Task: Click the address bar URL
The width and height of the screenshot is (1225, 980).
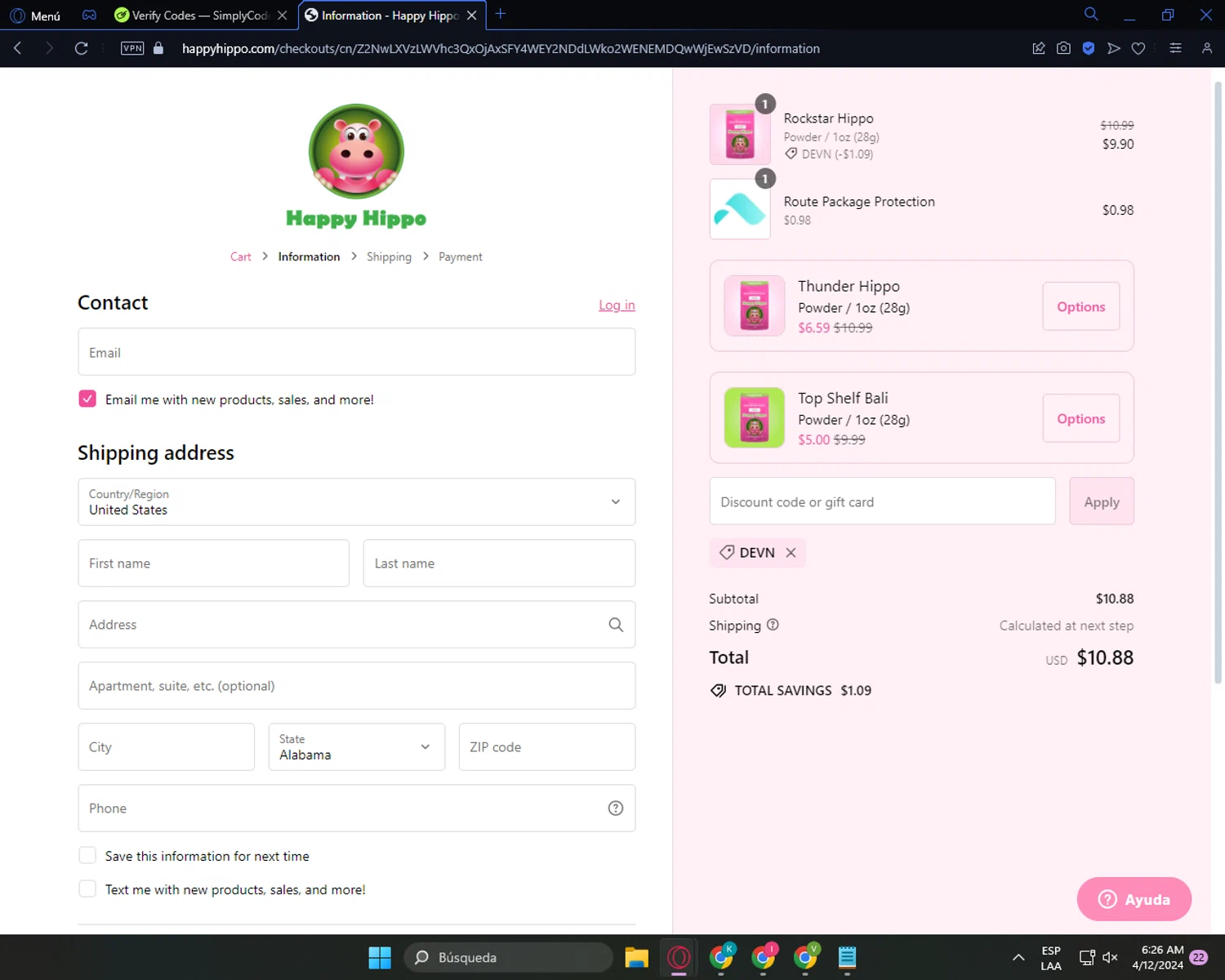Action: click(501, 49)
